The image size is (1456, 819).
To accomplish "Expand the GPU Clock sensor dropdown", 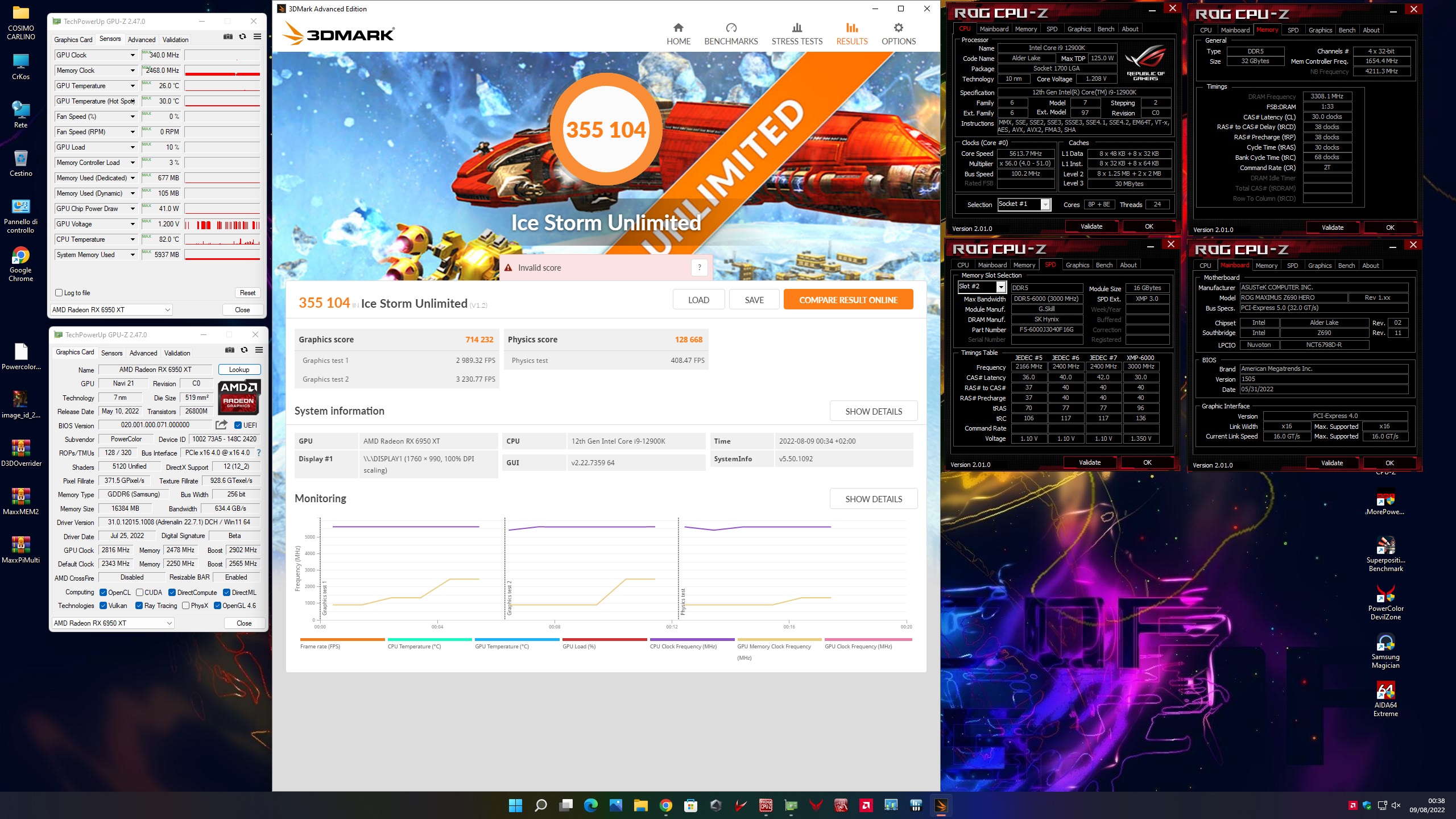I will (x=133, y=55).
